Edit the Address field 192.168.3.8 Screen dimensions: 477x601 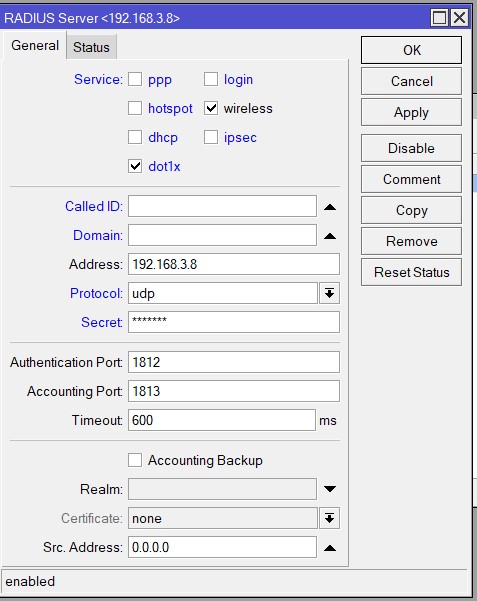tap(234, 264)
